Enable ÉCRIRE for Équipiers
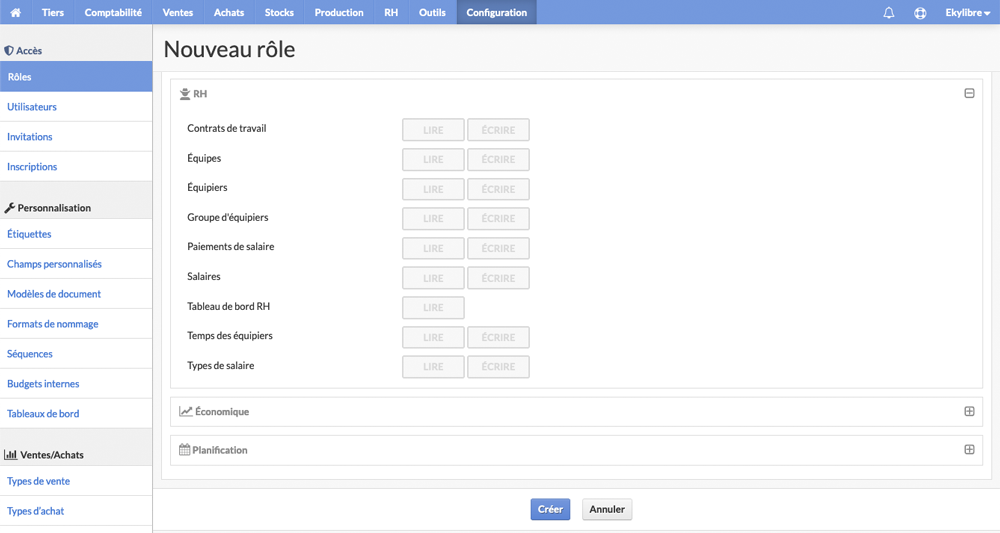Image resolution: width=1000 pixels, height=533 pixels. point(498,189)
